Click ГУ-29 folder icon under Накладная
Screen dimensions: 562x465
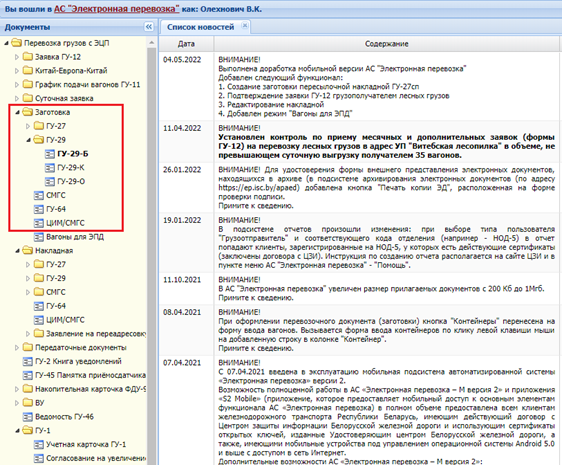39,278
